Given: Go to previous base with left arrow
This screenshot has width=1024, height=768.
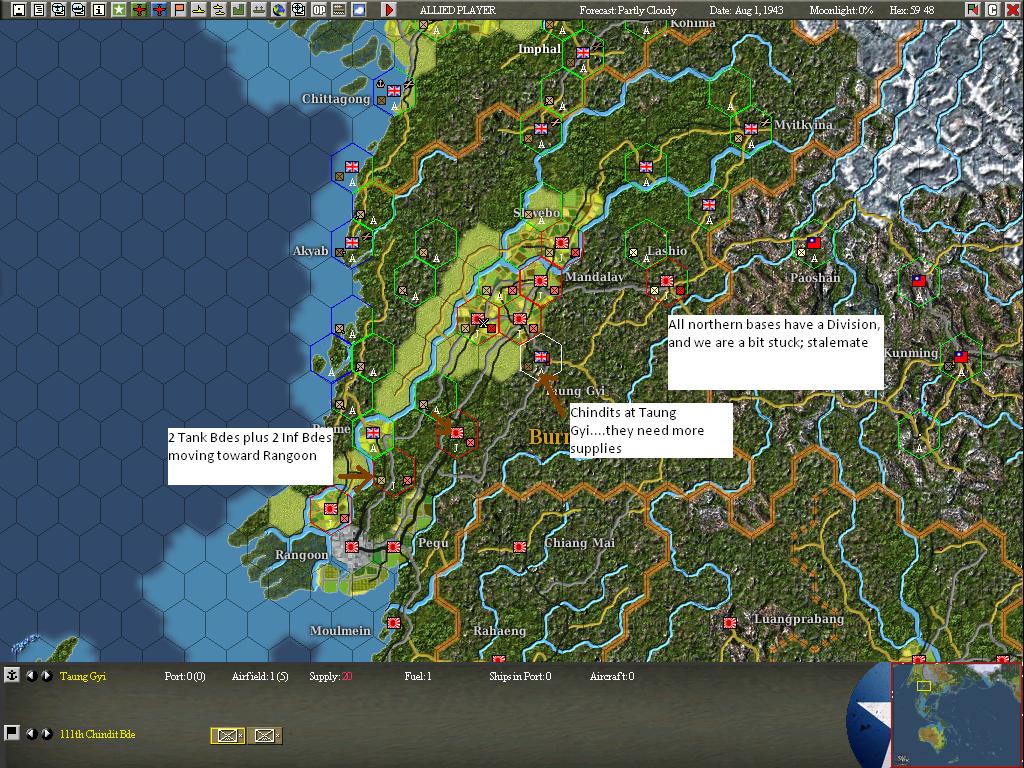Looking at the screenshot, I should (31, 676).
